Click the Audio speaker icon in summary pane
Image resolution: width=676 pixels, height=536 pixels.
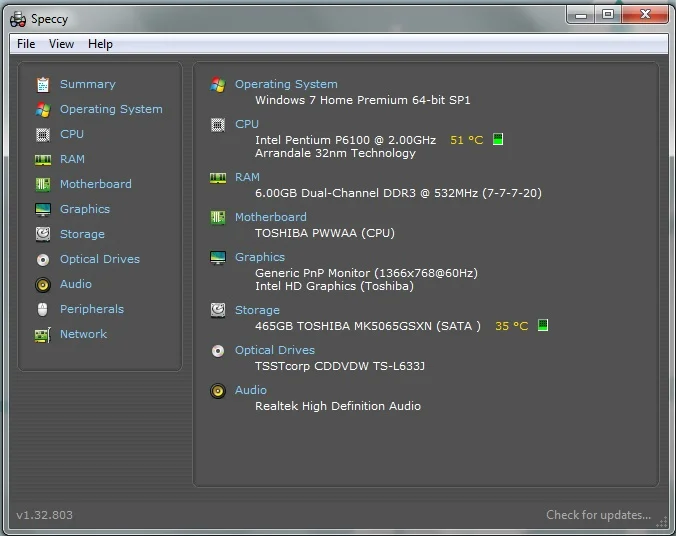(218, 391)
